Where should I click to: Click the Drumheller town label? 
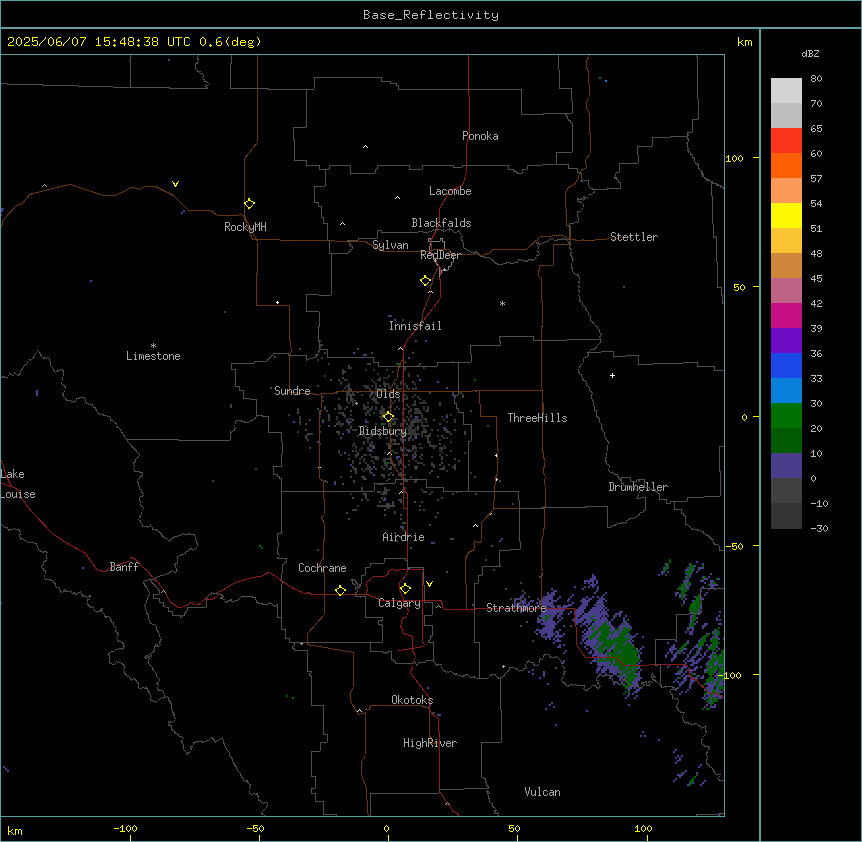pyautogui.click(x=638, y=487)
